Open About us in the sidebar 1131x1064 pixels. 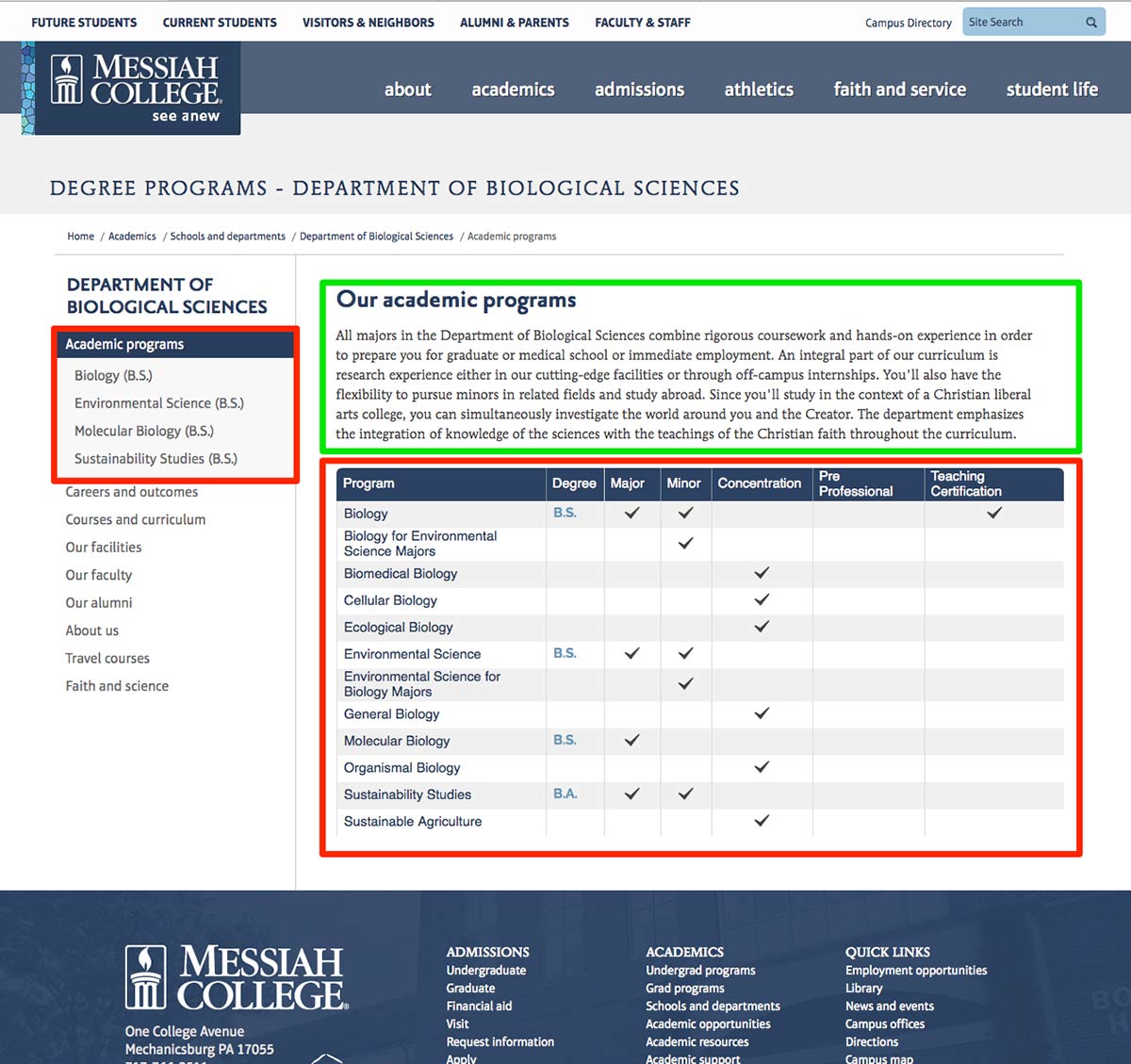coord(92,630)
